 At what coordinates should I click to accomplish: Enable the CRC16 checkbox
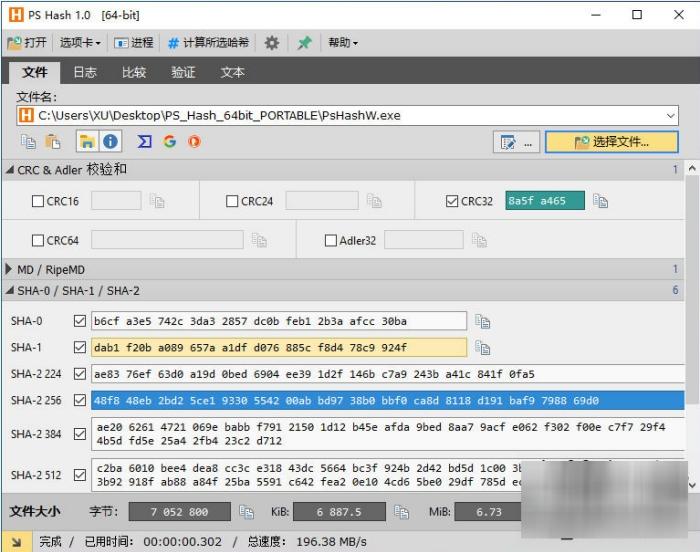point(38,201)
